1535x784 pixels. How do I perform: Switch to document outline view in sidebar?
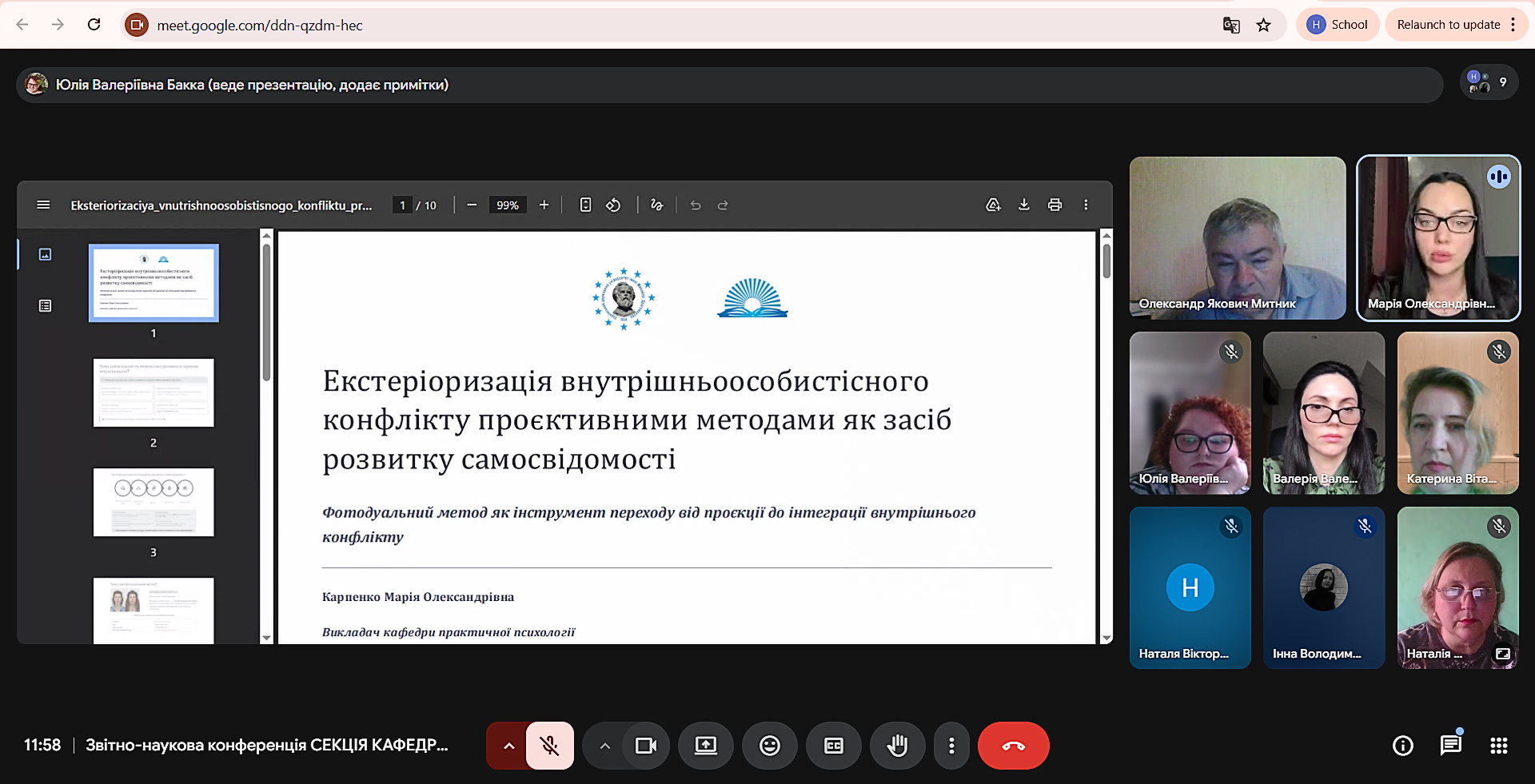pos(46,306)
